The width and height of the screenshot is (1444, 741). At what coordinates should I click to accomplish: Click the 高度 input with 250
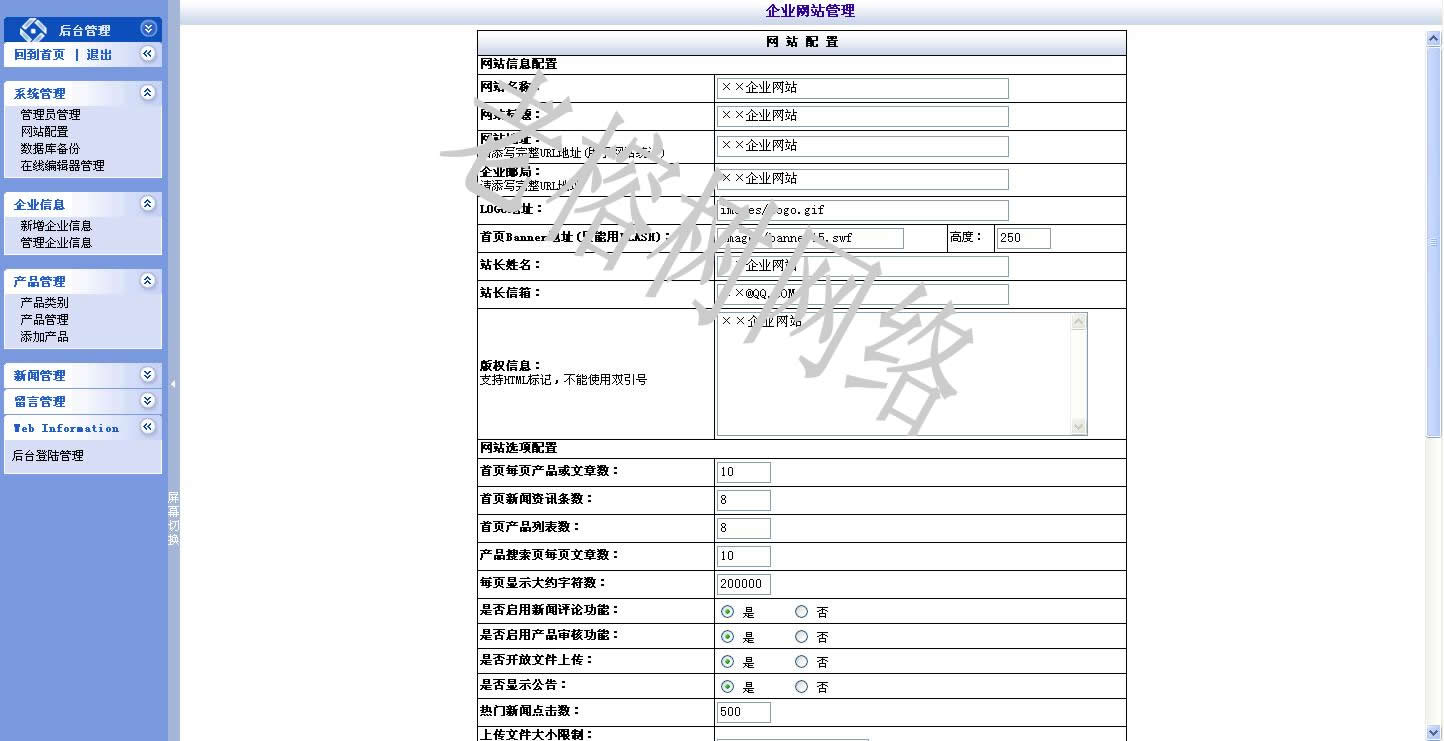point(1023,238)
